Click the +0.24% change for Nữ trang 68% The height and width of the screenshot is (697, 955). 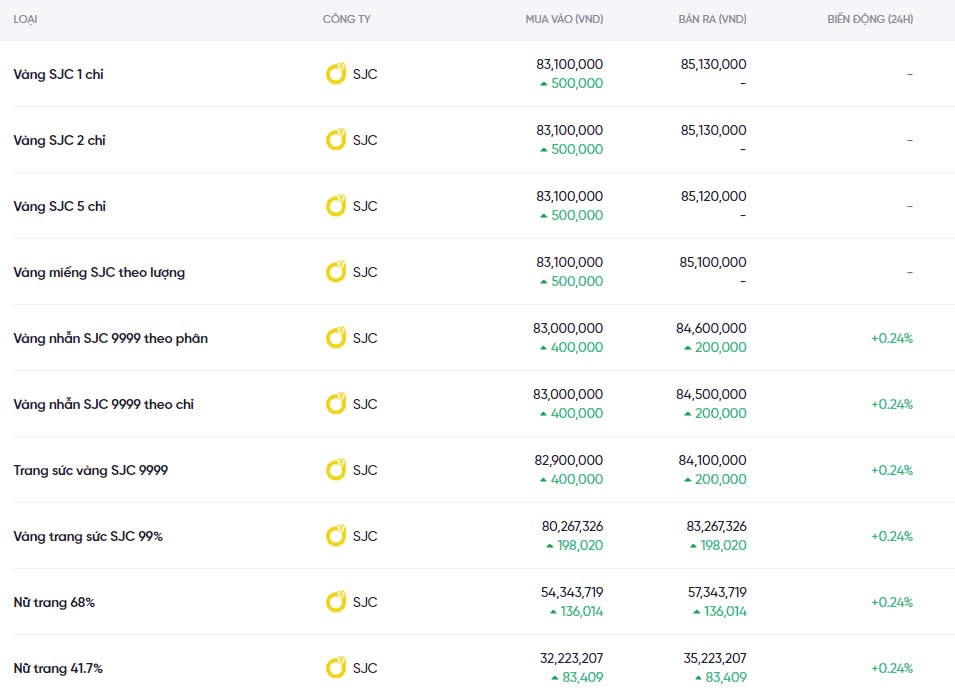(x=891, y=602)
